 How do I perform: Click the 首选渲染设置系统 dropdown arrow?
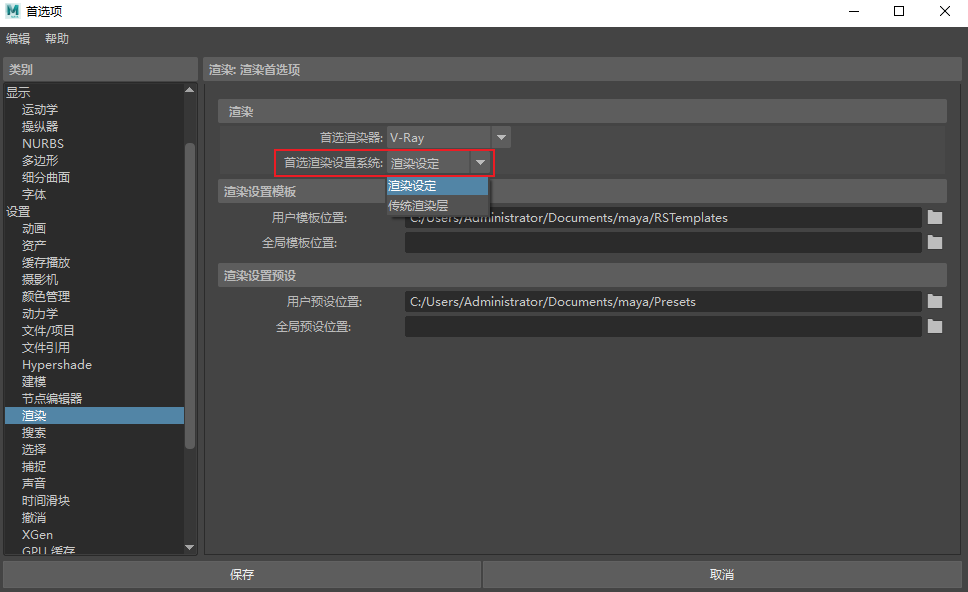[x=479, y=162]
